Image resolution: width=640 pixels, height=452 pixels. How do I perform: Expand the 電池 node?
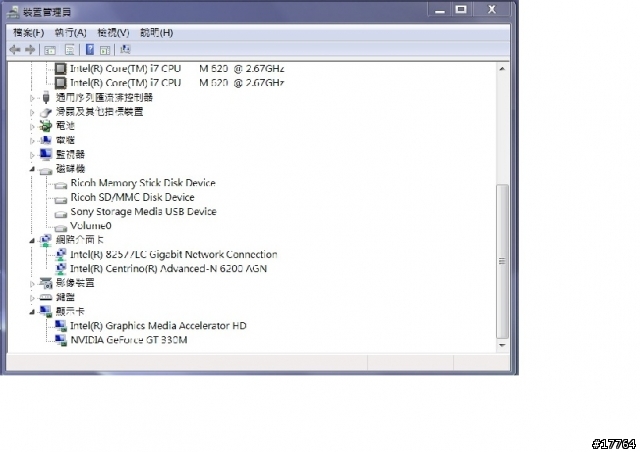pos(32,127)
